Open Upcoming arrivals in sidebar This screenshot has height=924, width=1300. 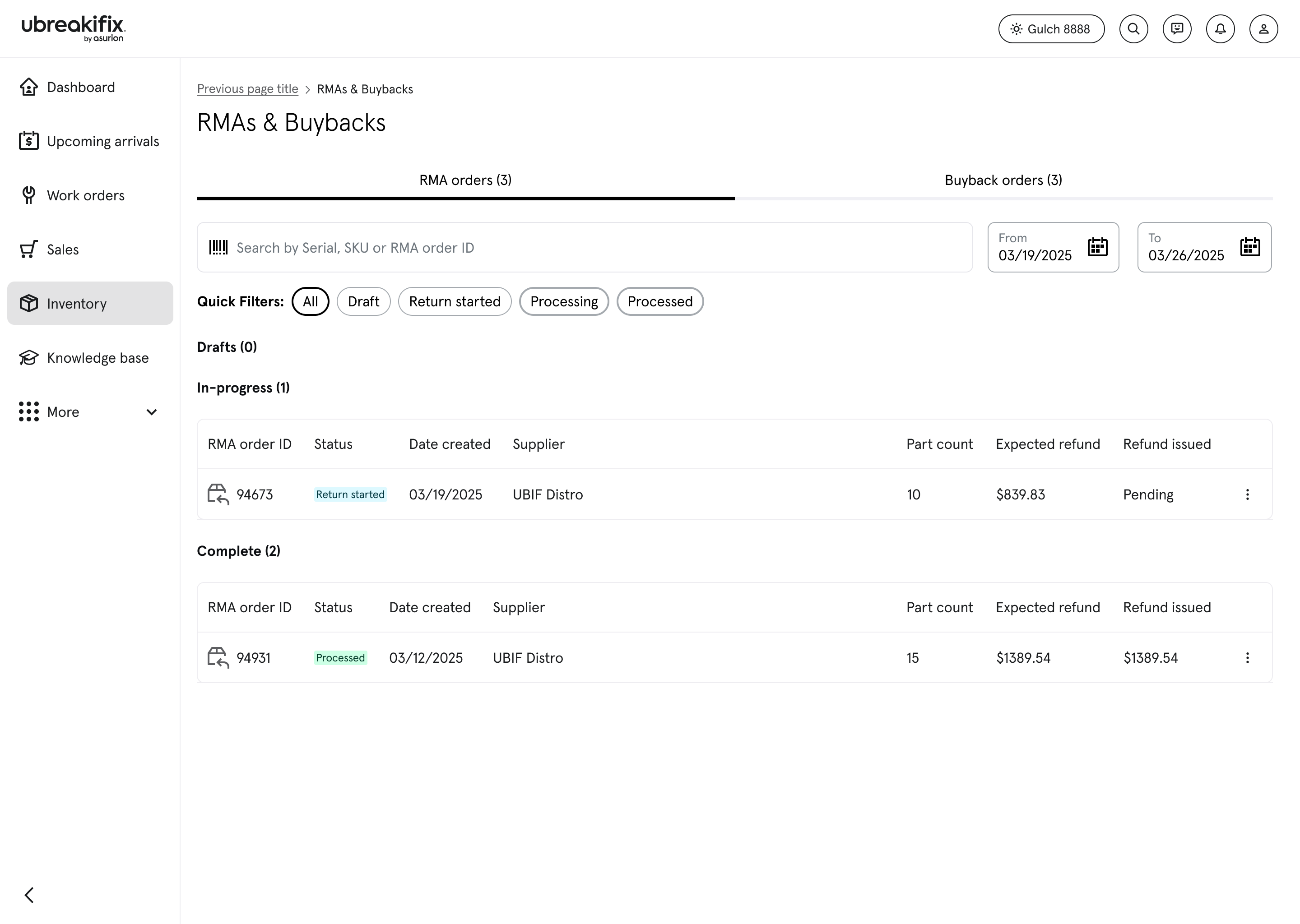coord(90,141)
